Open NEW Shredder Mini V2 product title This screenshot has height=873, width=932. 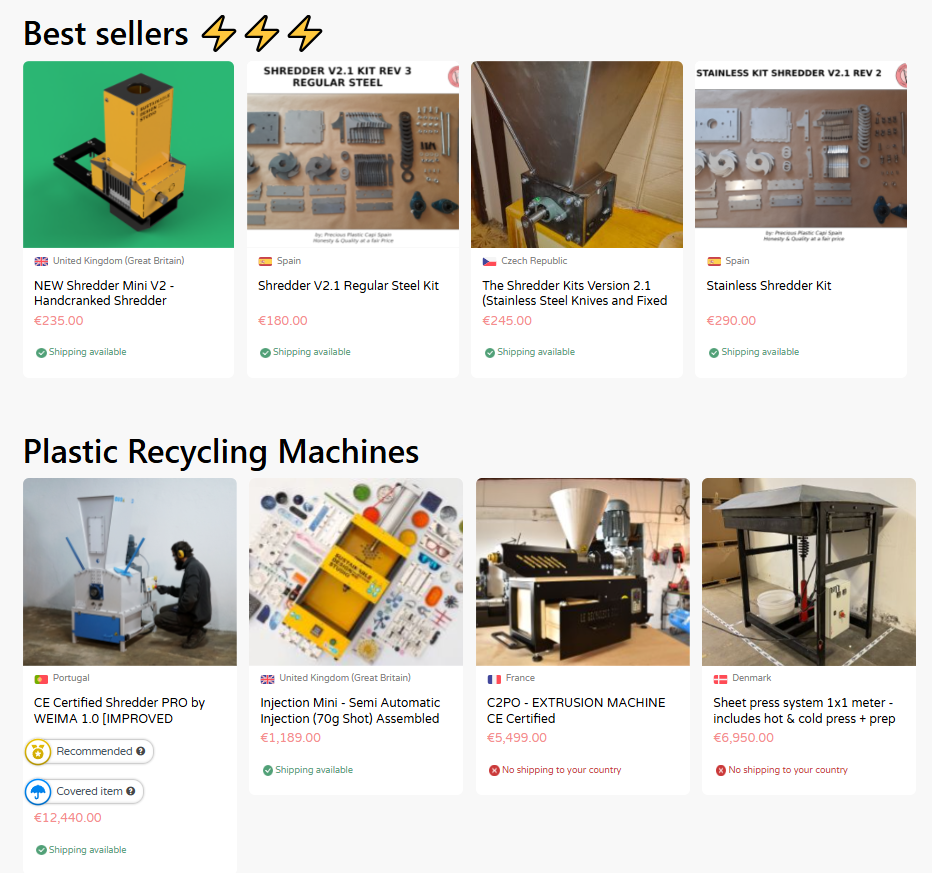[x=104, y=293]
